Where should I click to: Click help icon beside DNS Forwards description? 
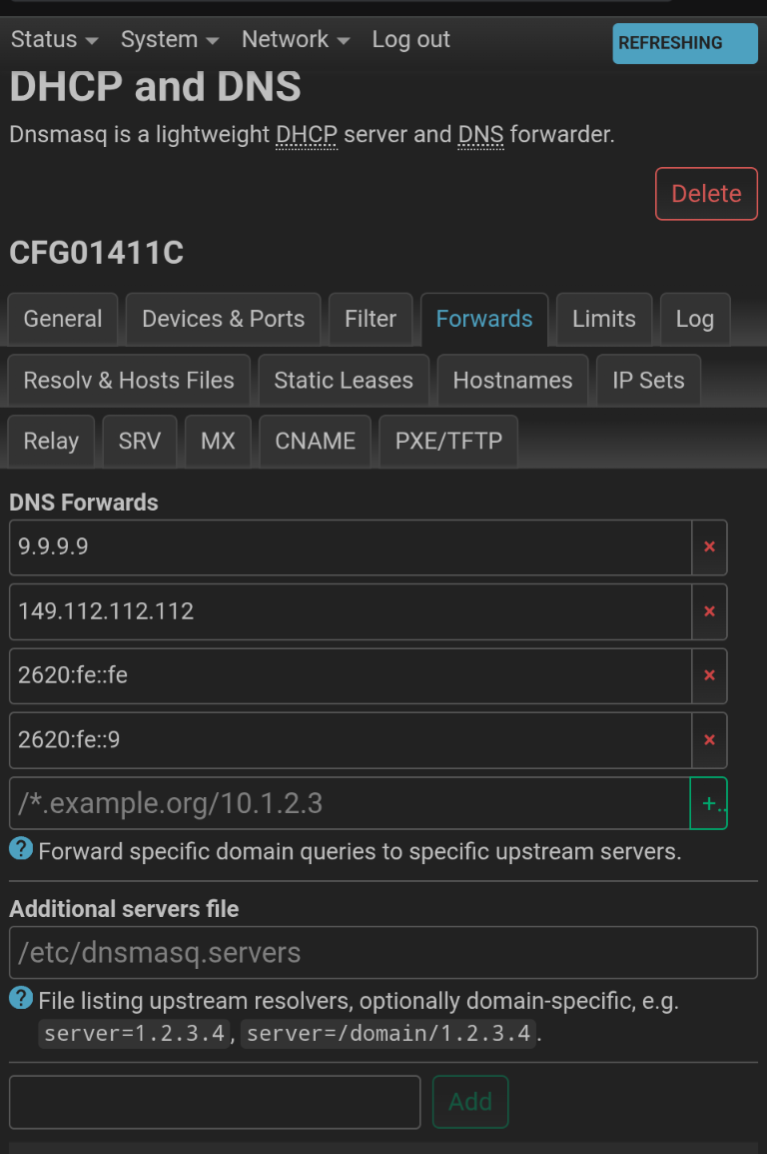[x=21, y=850]
